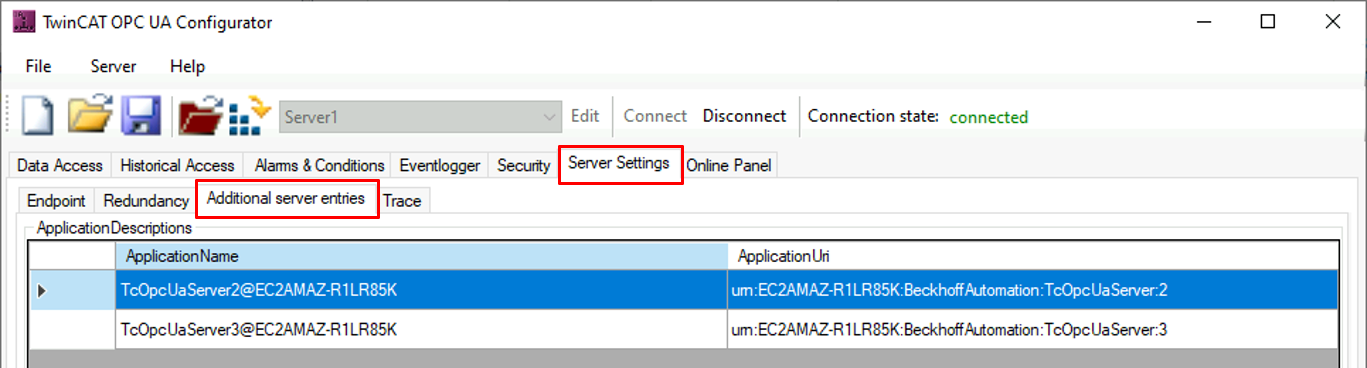Open the Server1 dropdown
The height and width of the screenshot is (368, 1367).
[x=420, y=117]
